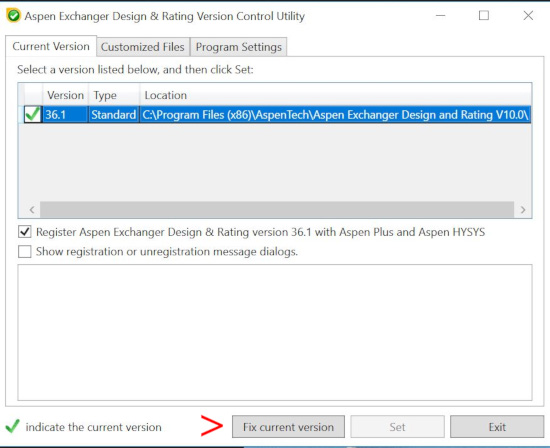Click the Fix current version button

click(x=288, y=427)
